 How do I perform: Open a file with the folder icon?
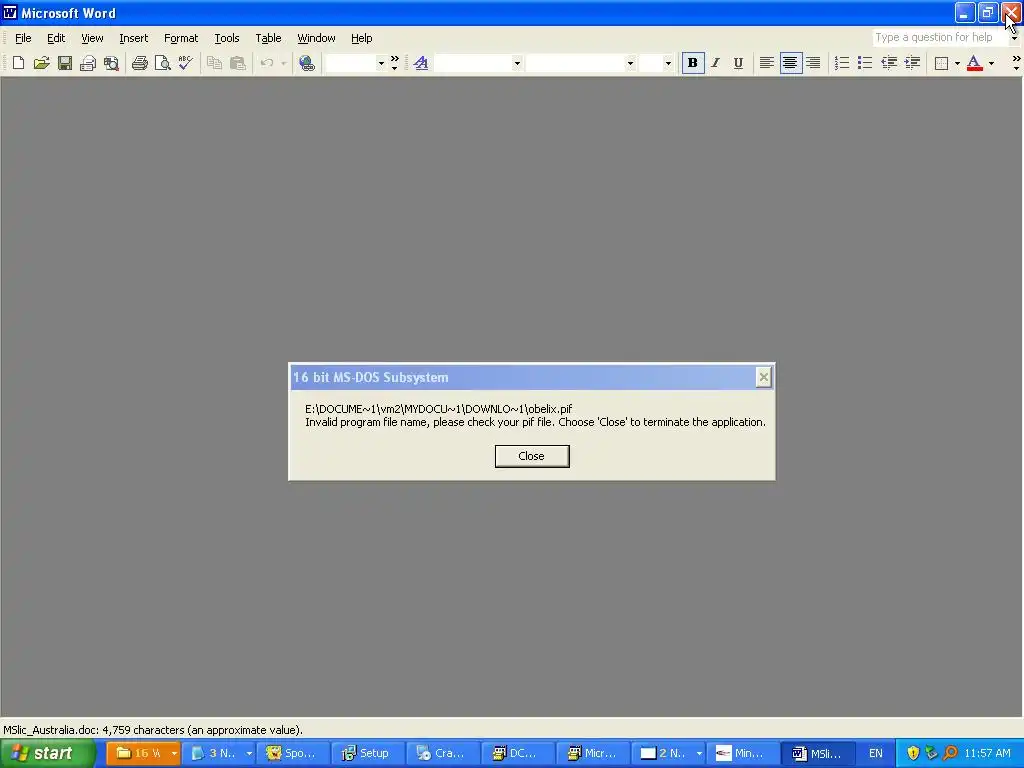(41, 63)
